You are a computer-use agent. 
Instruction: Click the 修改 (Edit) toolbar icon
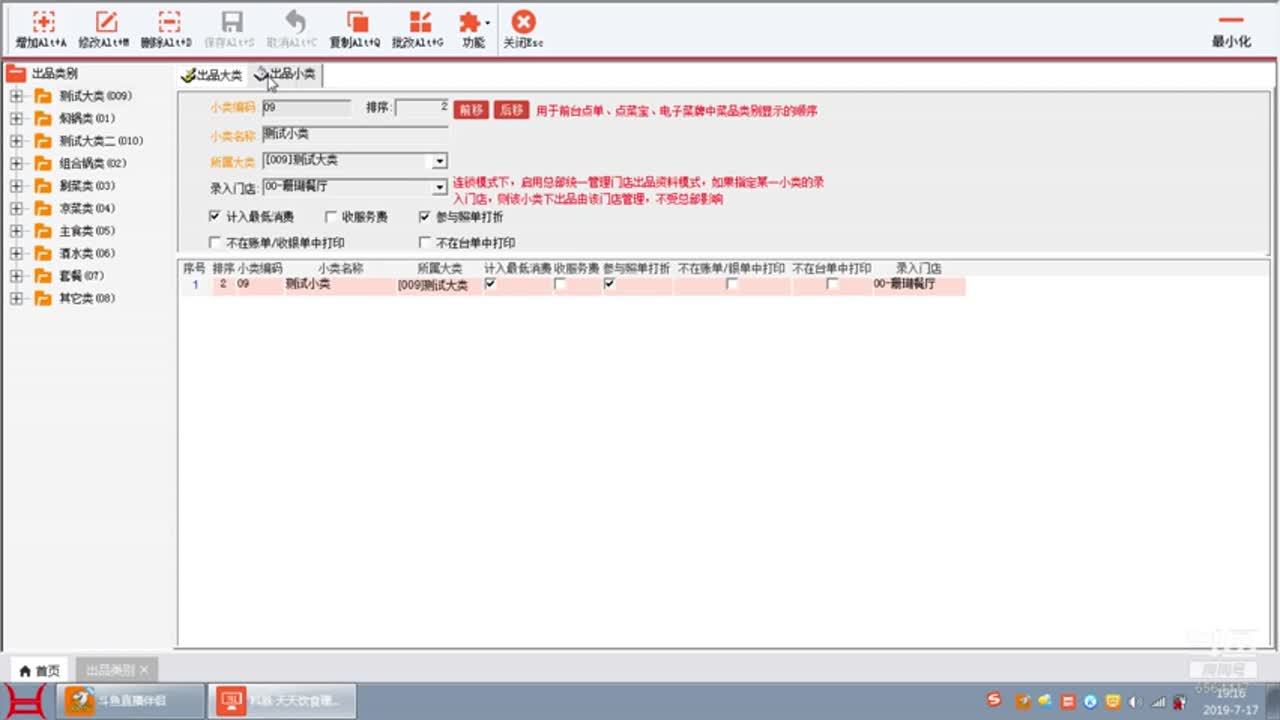point(104,23)
